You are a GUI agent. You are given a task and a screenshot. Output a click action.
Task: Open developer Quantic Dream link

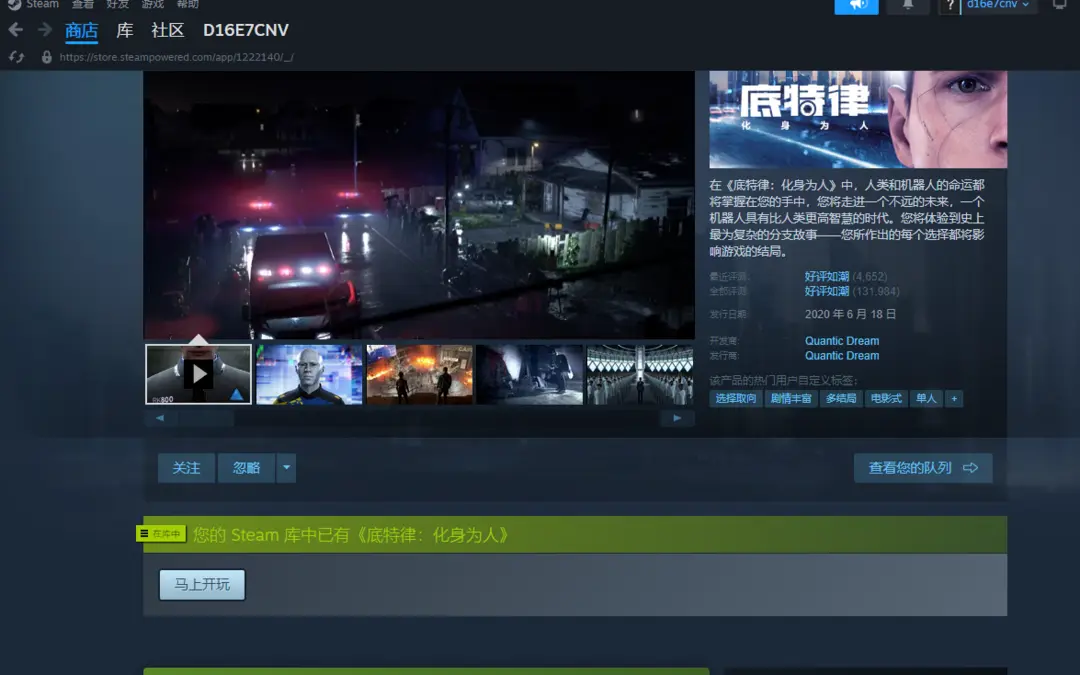point(842,341)
